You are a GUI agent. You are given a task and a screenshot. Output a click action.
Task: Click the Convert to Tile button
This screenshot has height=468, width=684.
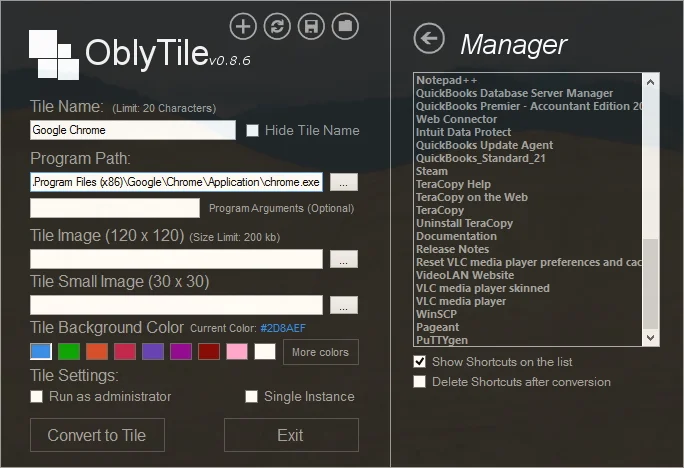tap(97, 435)
